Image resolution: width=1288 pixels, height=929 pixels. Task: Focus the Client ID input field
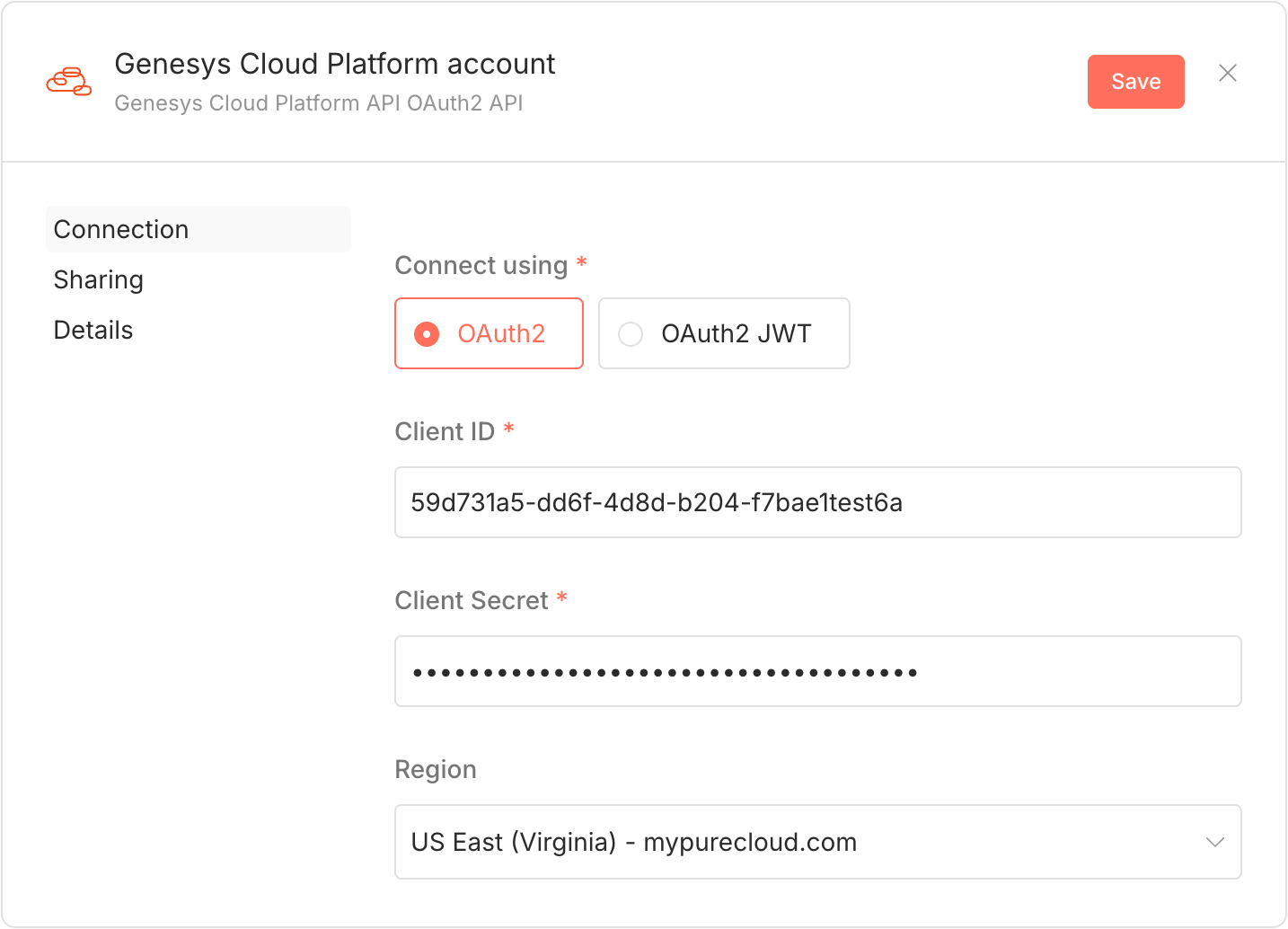click(x=818, y=502)
